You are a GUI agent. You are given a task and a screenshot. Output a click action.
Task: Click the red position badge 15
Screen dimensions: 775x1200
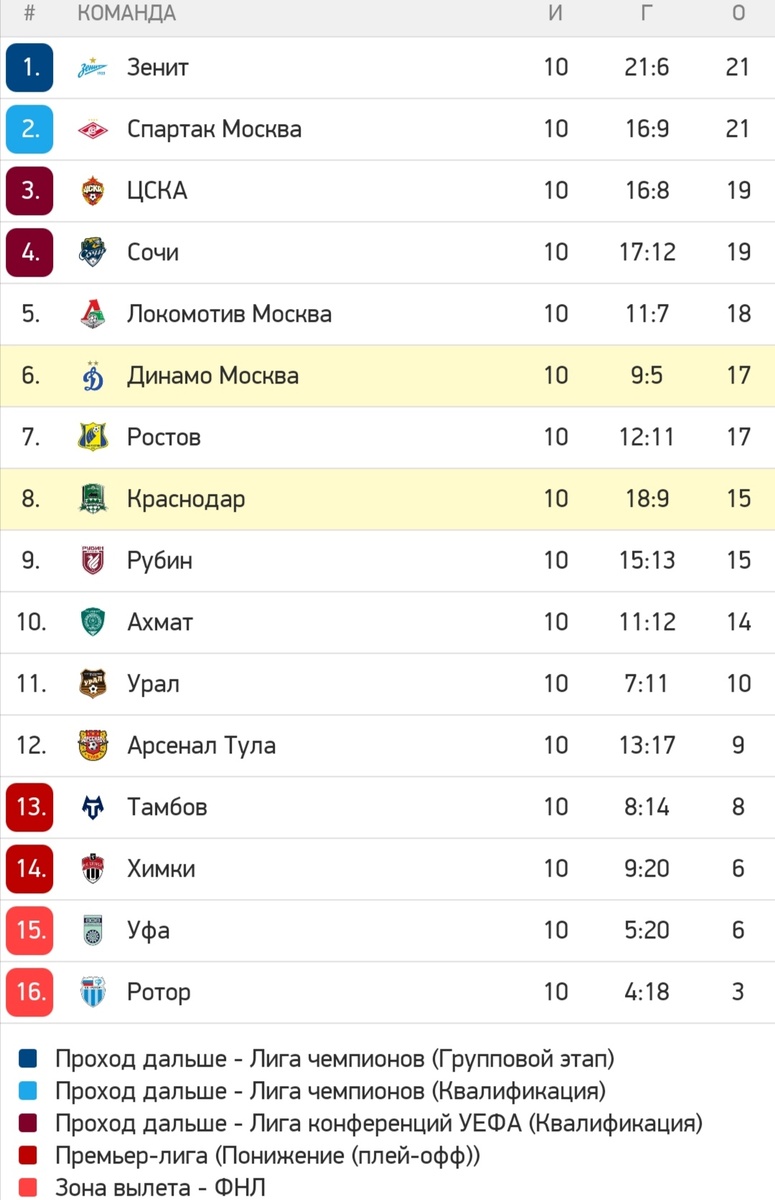tap(29, 930)
